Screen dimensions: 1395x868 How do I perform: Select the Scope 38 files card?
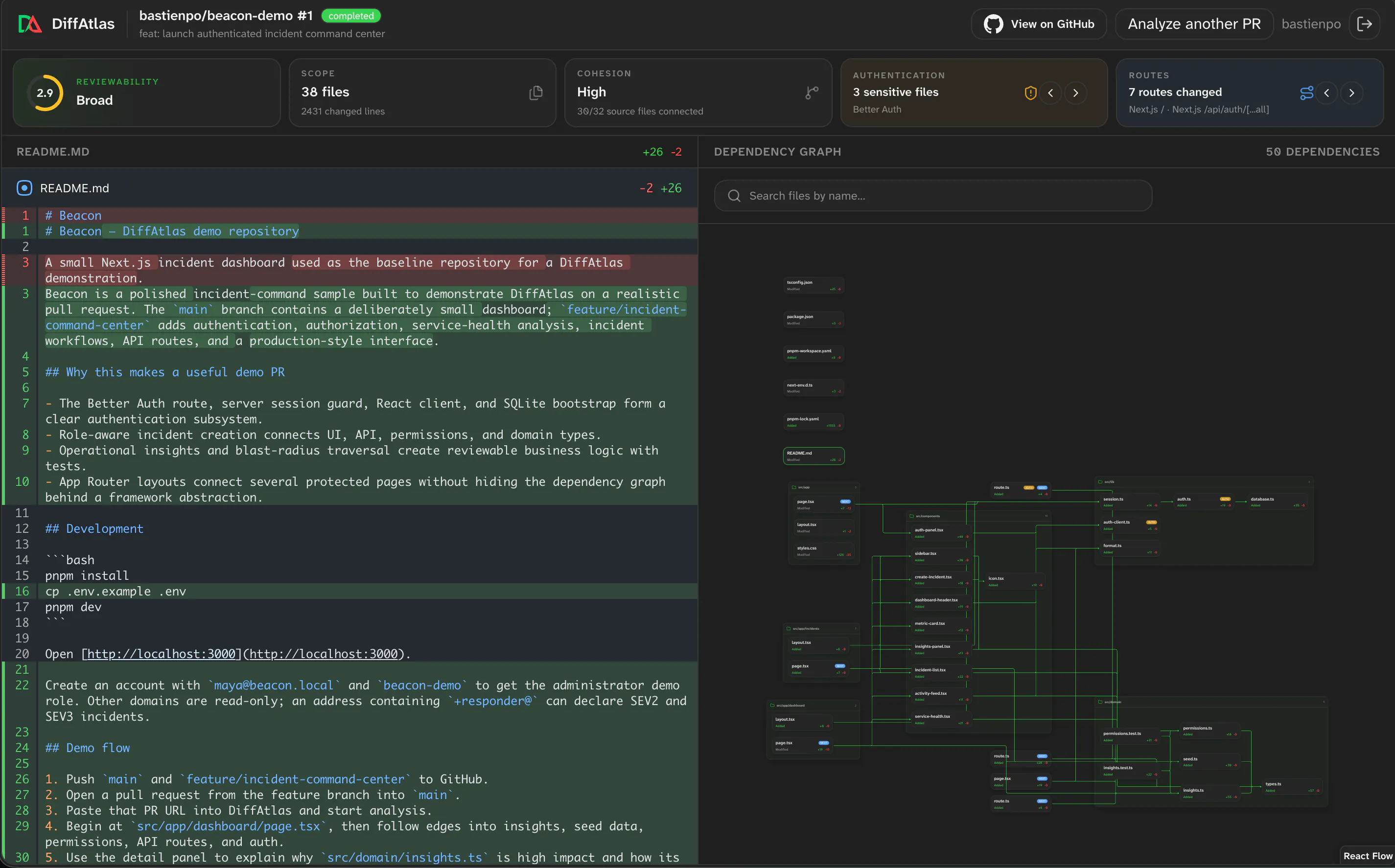(422, 92)
